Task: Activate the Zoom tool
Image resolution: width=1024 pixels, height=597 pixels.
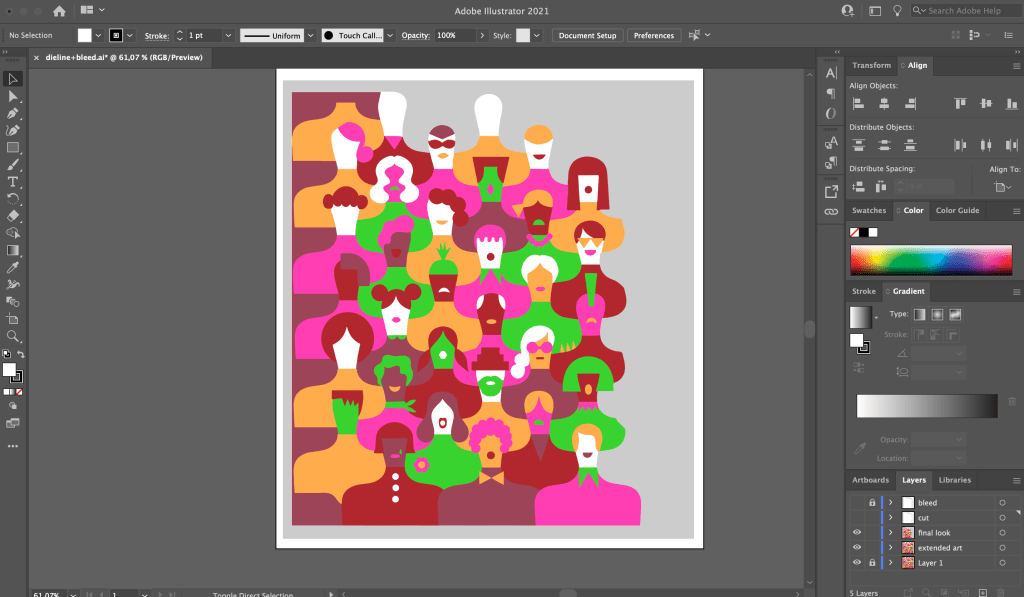Action: [x=13, y=336]
